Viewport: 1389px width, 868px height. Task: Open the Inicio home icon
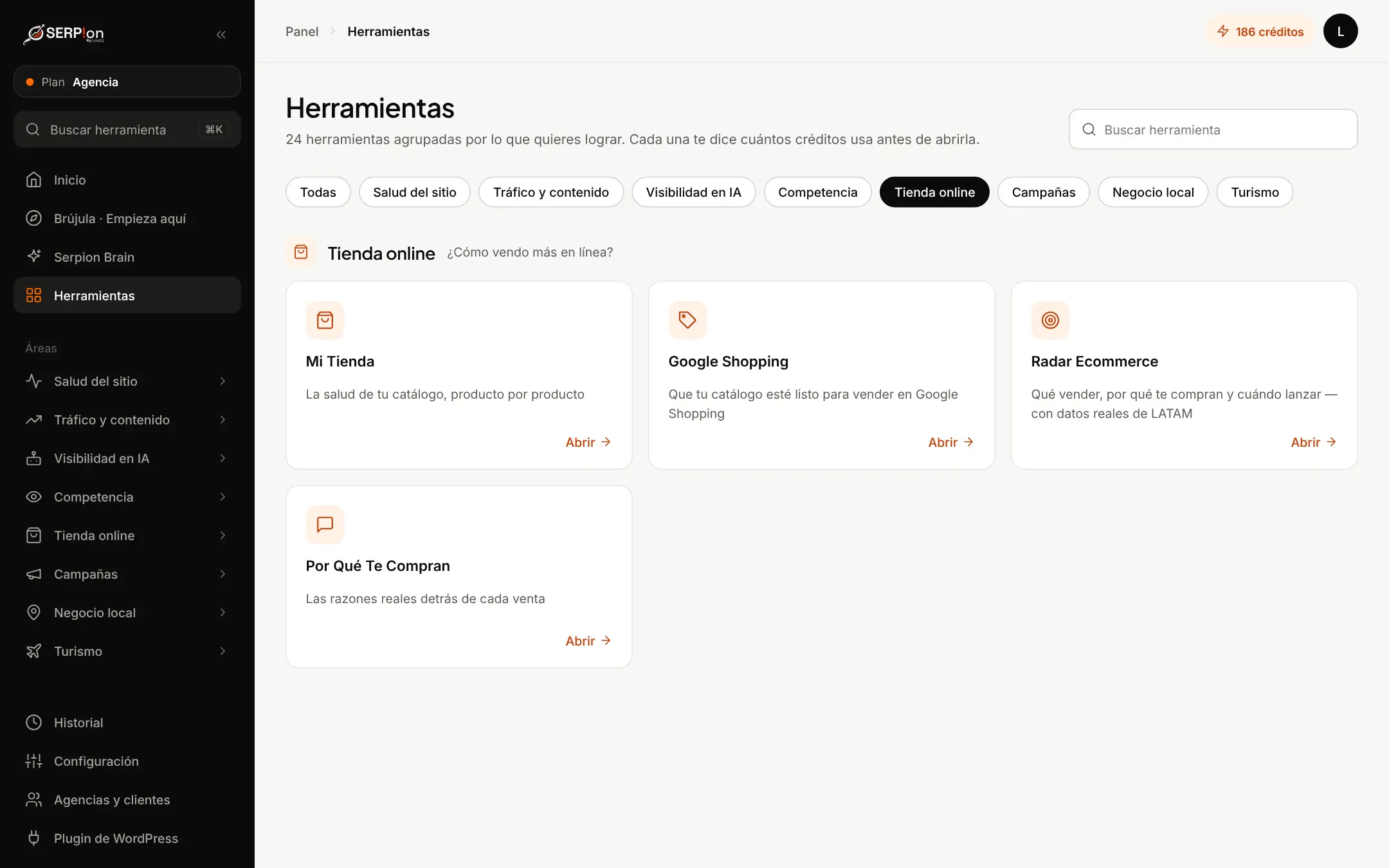pos(33,180)
